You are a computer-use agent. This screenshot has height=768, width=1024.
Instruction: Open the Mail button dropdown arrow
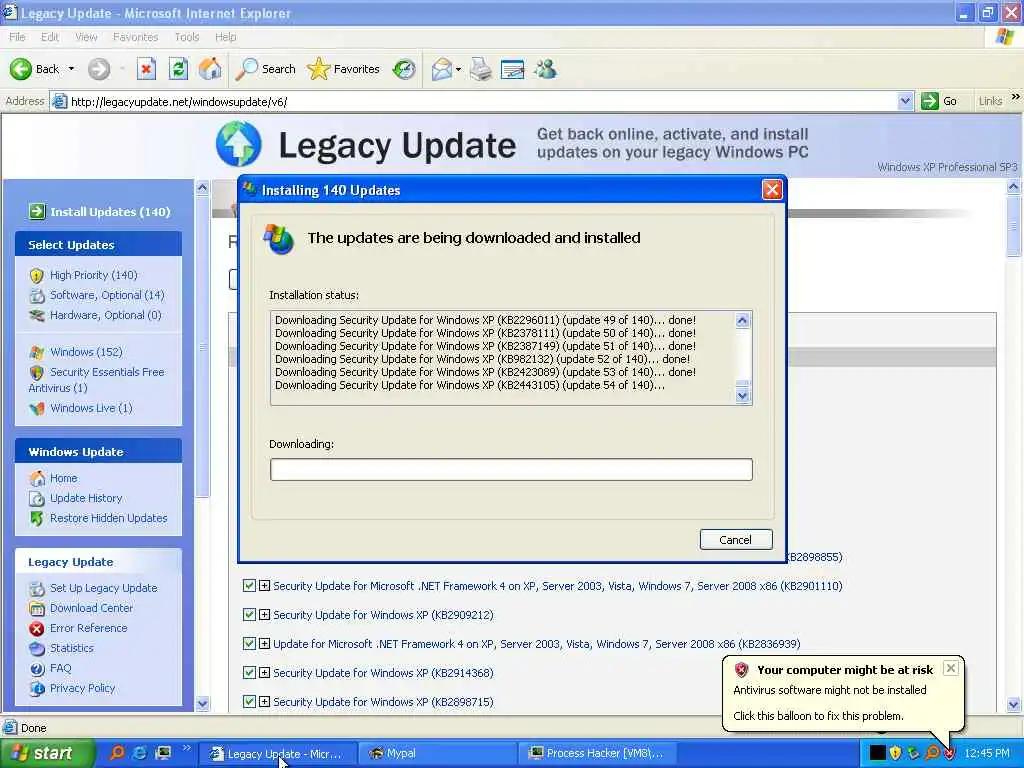point(458,69)
